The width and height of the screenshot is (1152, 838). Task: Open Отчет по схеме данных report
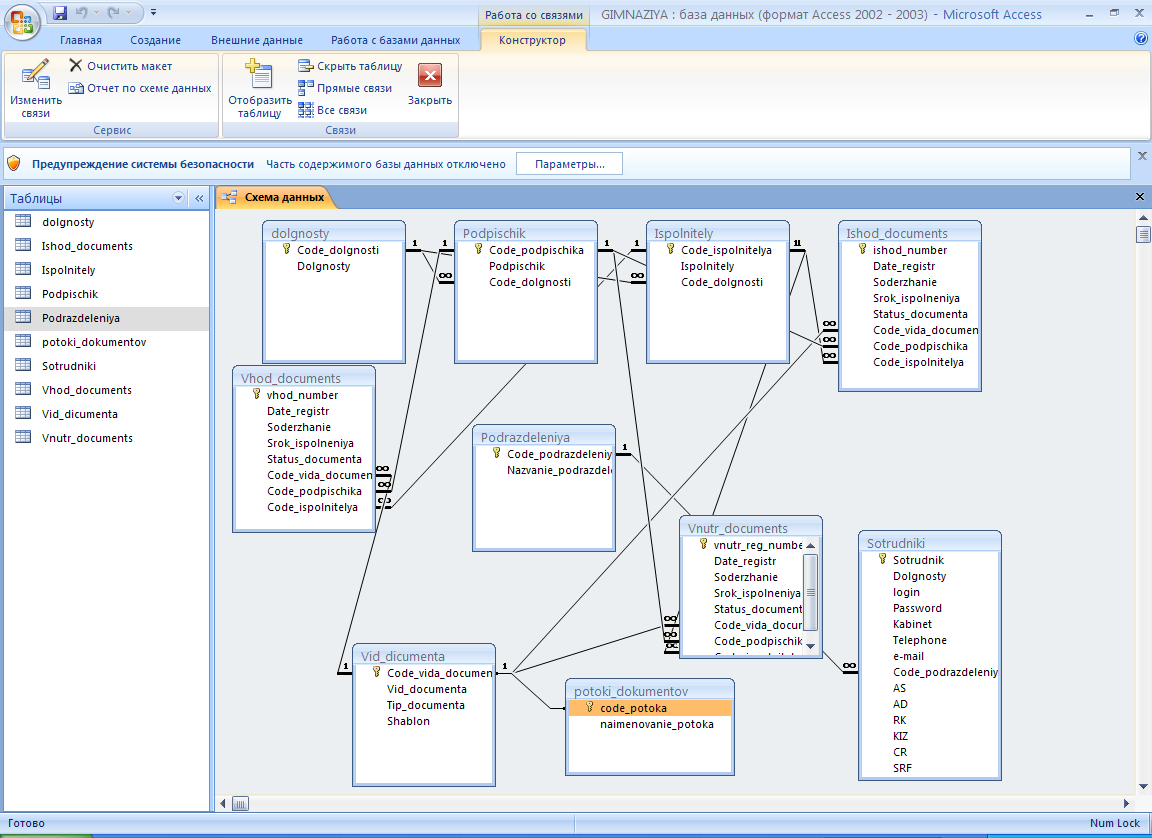pos(140,88)
